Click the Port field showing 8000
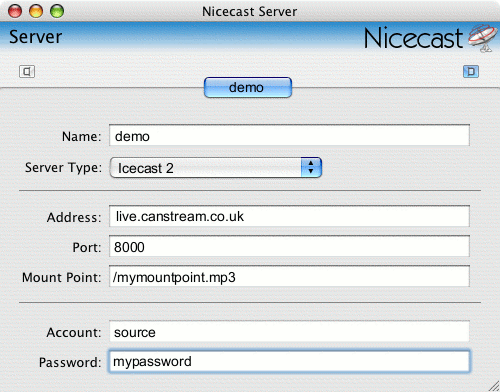The image size is (500, 392). tap(289, 246)
